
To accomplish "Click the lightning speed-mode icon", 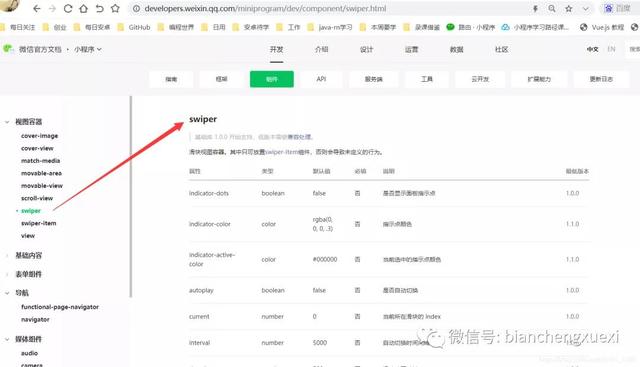I will [x=535, y=9].
